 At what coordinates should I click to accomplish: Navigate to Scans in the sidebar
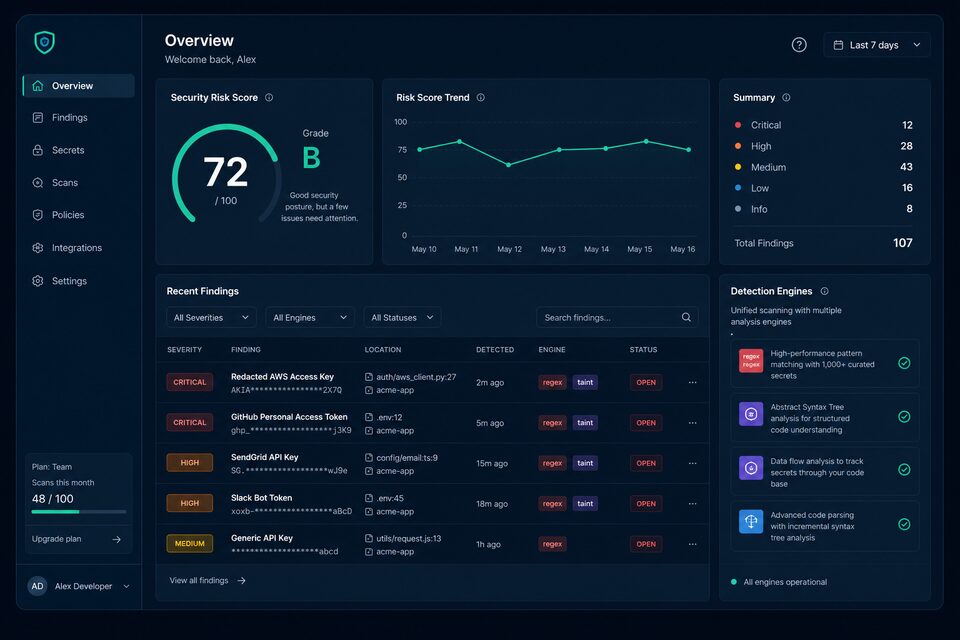[78, 183]
